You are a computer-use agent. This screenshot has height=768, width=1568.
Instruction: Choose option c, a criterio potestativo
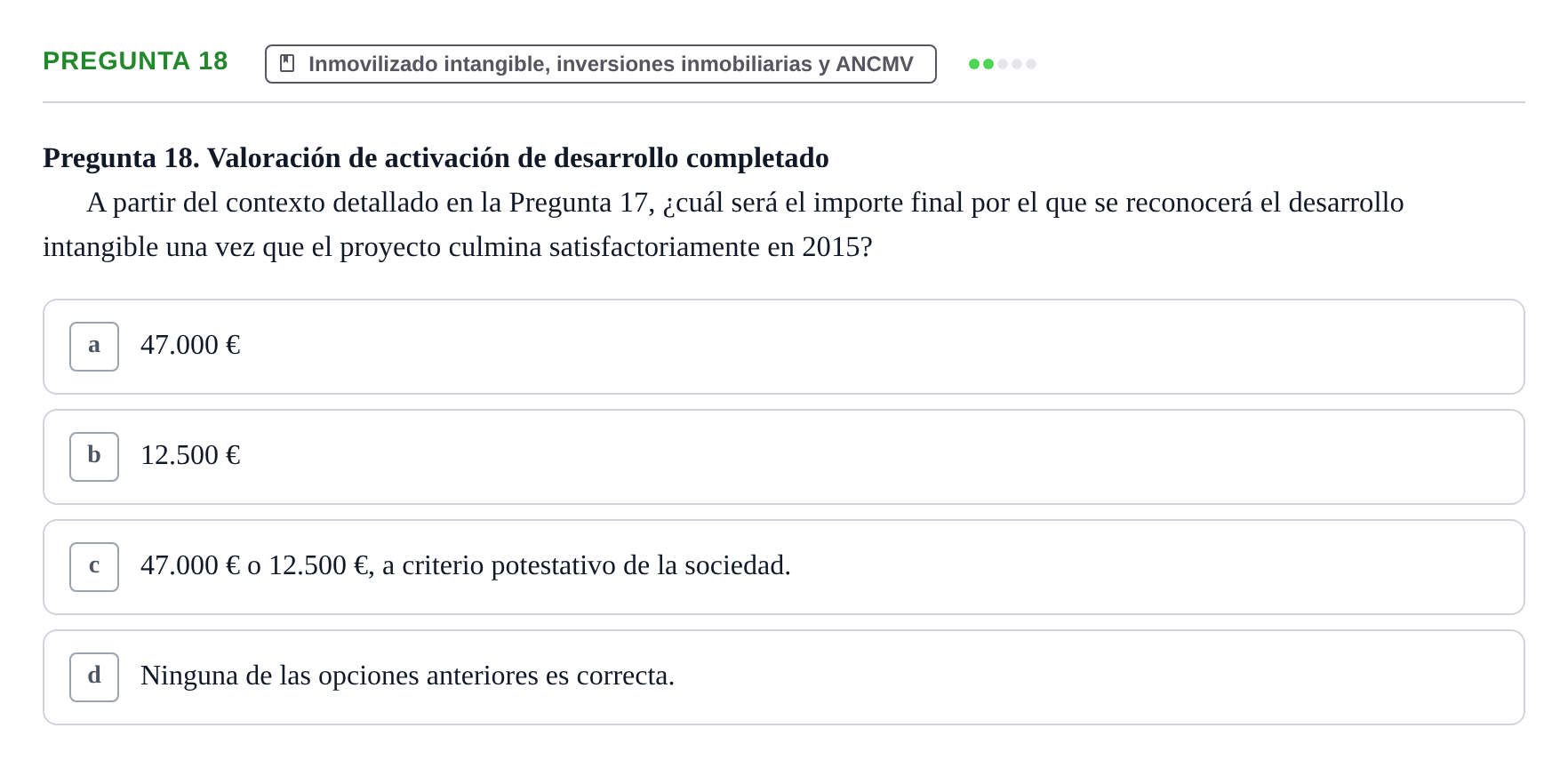coord(784,567)
